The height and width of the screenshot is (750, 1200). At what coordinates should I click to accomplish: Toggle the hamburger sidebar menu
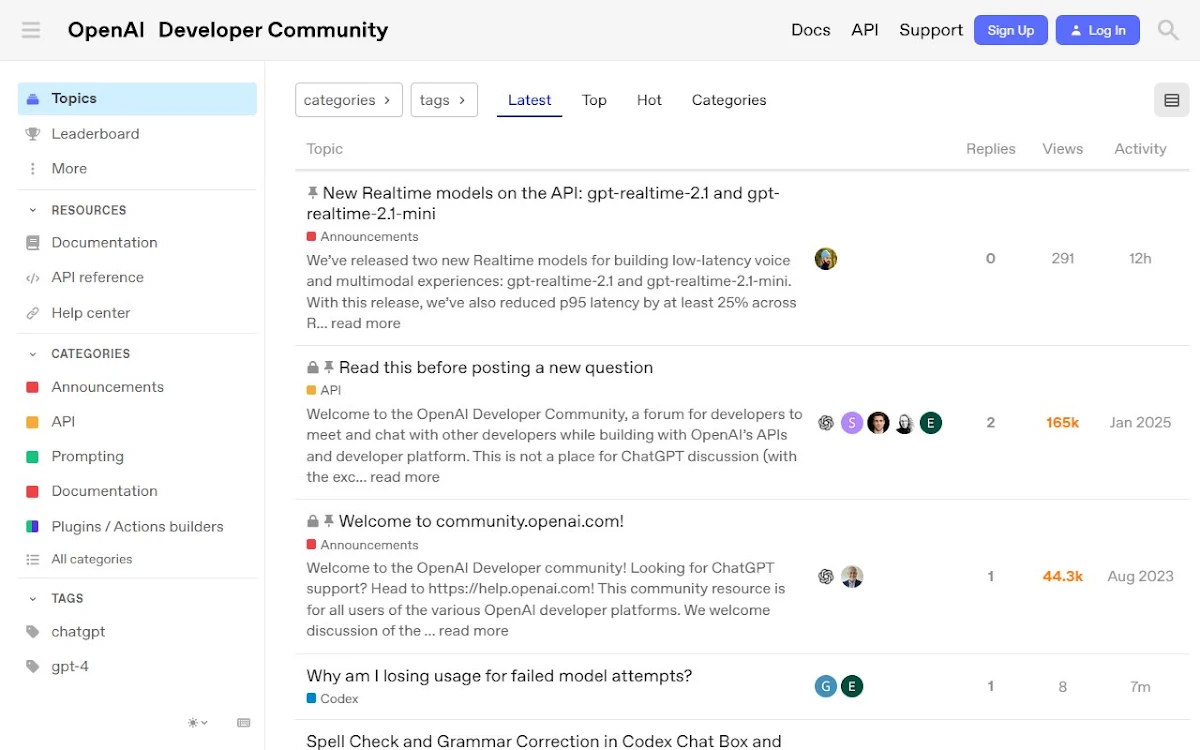(31, 30)
